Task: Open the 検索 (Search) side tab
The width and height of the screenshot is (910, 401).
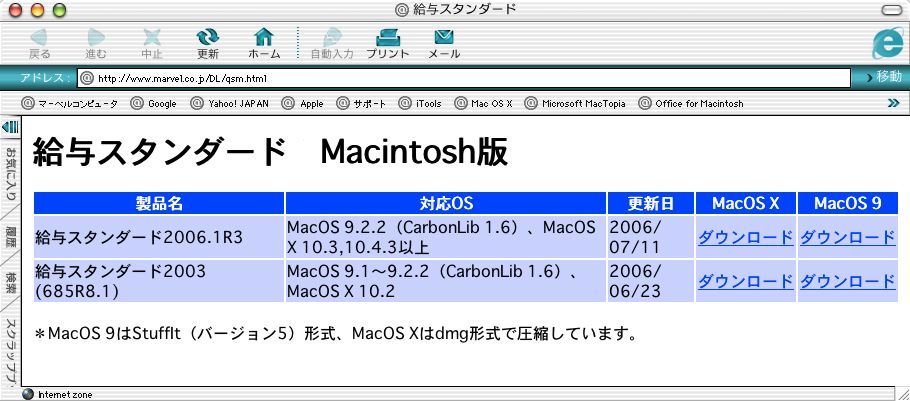Action: 10,284
